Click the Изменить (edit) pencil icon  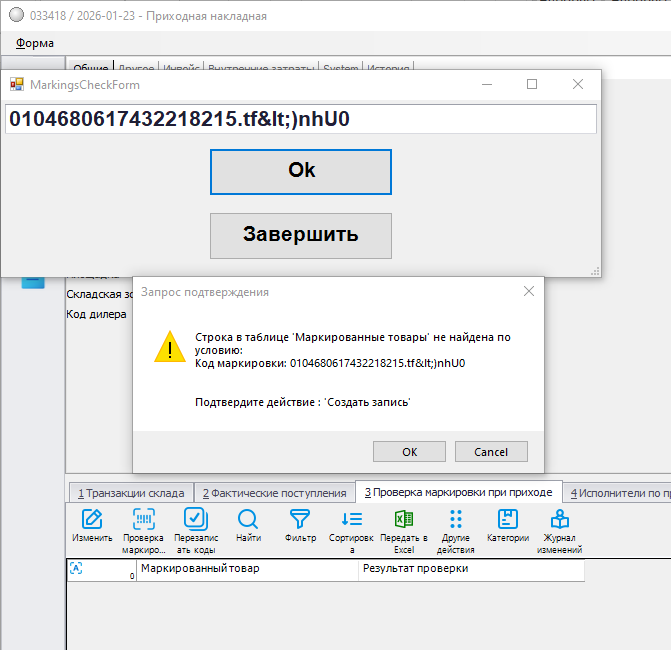[92, 519]
